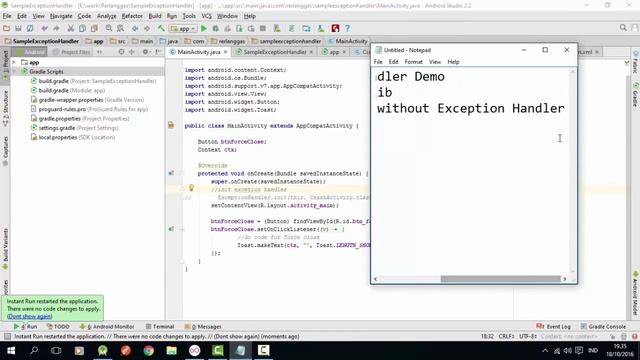Click the green Run app button
Screen dimensions: 640x360
coord(204,28)
